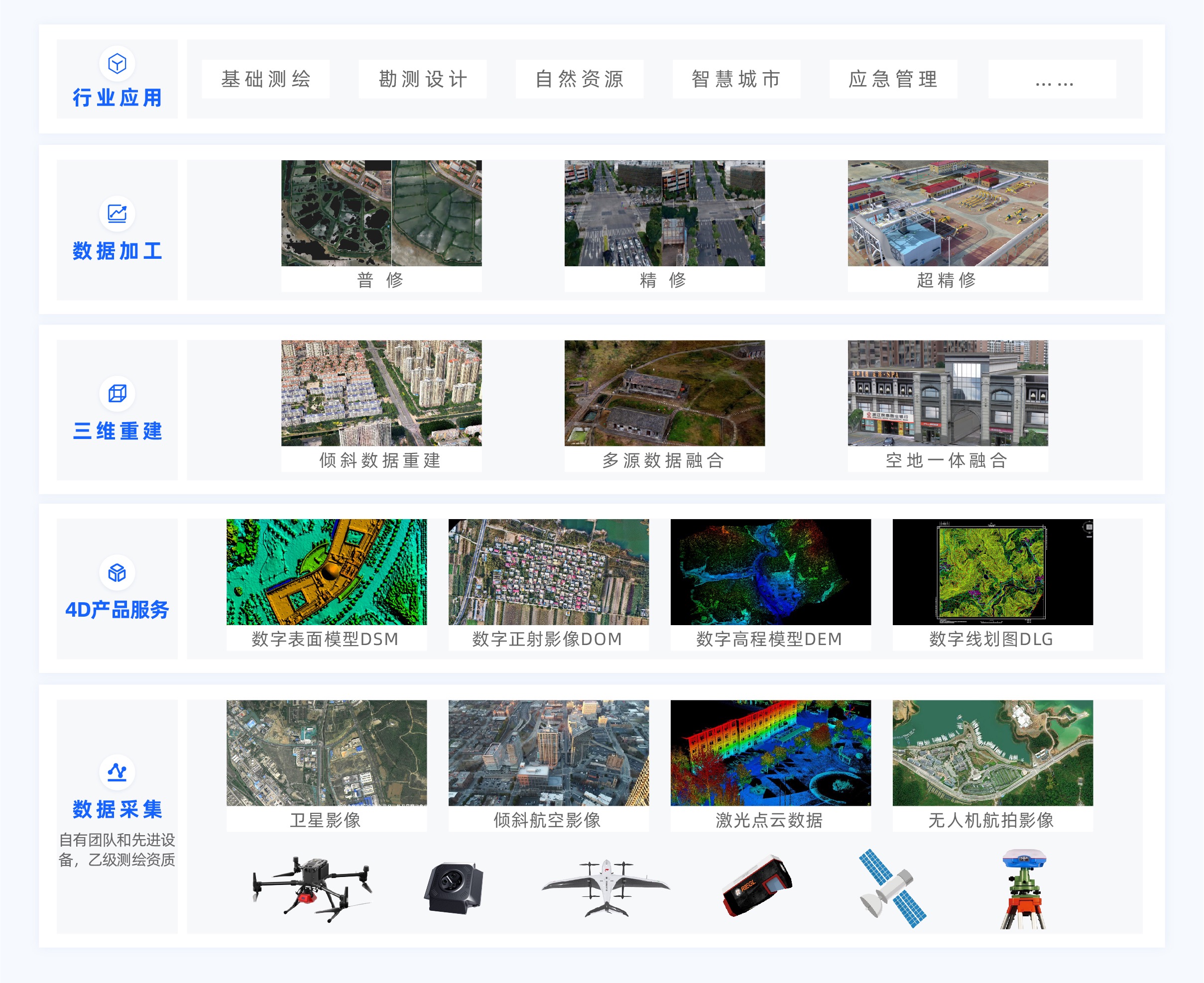The height and width of the screenshot is (983, 1204).
Task: Click the …… more applications box
Action: [x=1052, y=79]
